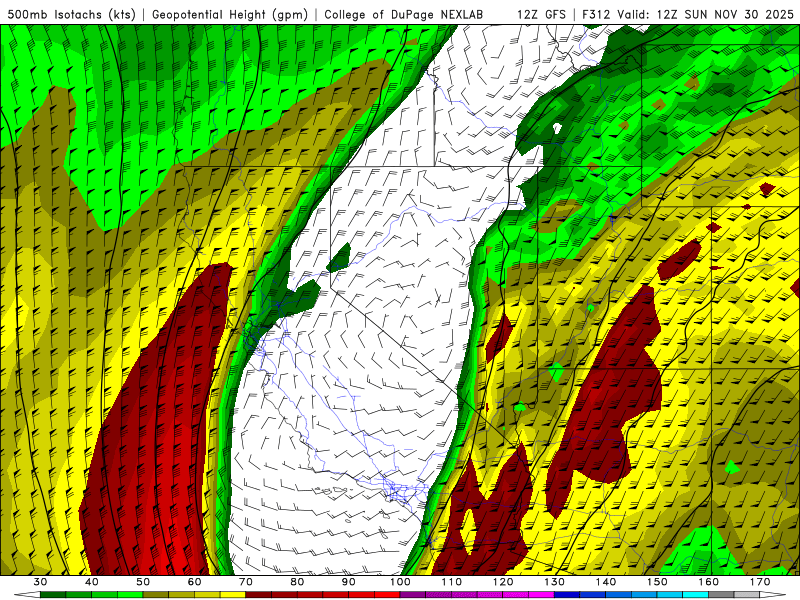Click the "Geopotential Height (gpm)" header label
The image size is (800, 600).
tap(230, 15)
